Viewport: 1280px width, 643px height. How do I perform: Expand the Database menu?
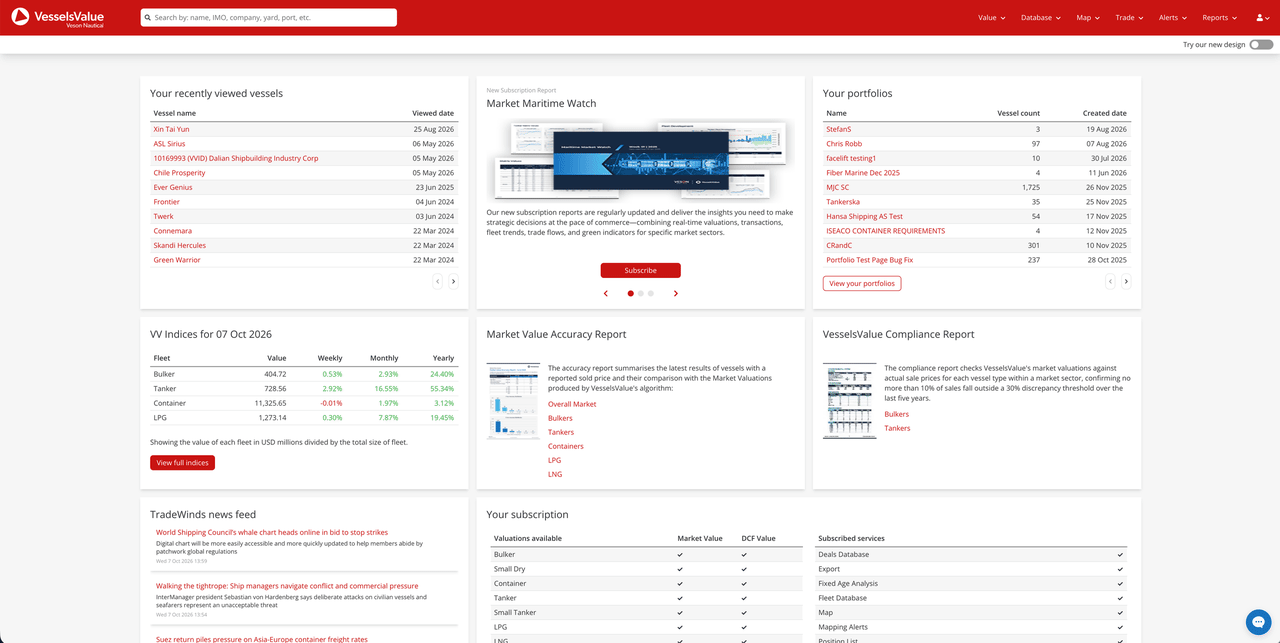[1042, 17]
